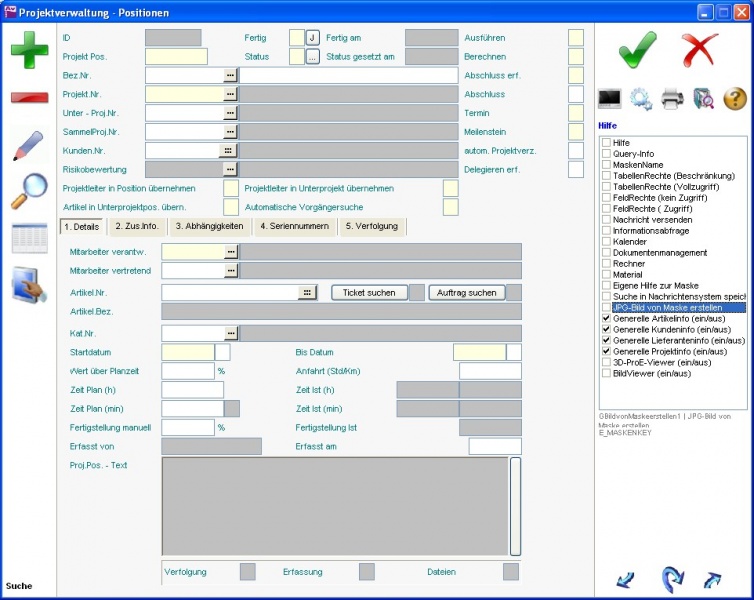Screen dimensions: 754x600
Task: Expand the Mitarbeiter verantw. lookup button
Action: coord(231,252)
